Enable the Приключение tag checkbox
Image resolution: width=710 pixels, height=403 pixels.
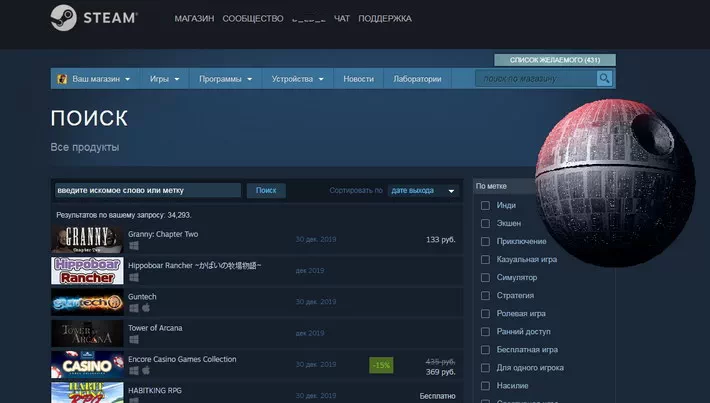tap(485, 242)
